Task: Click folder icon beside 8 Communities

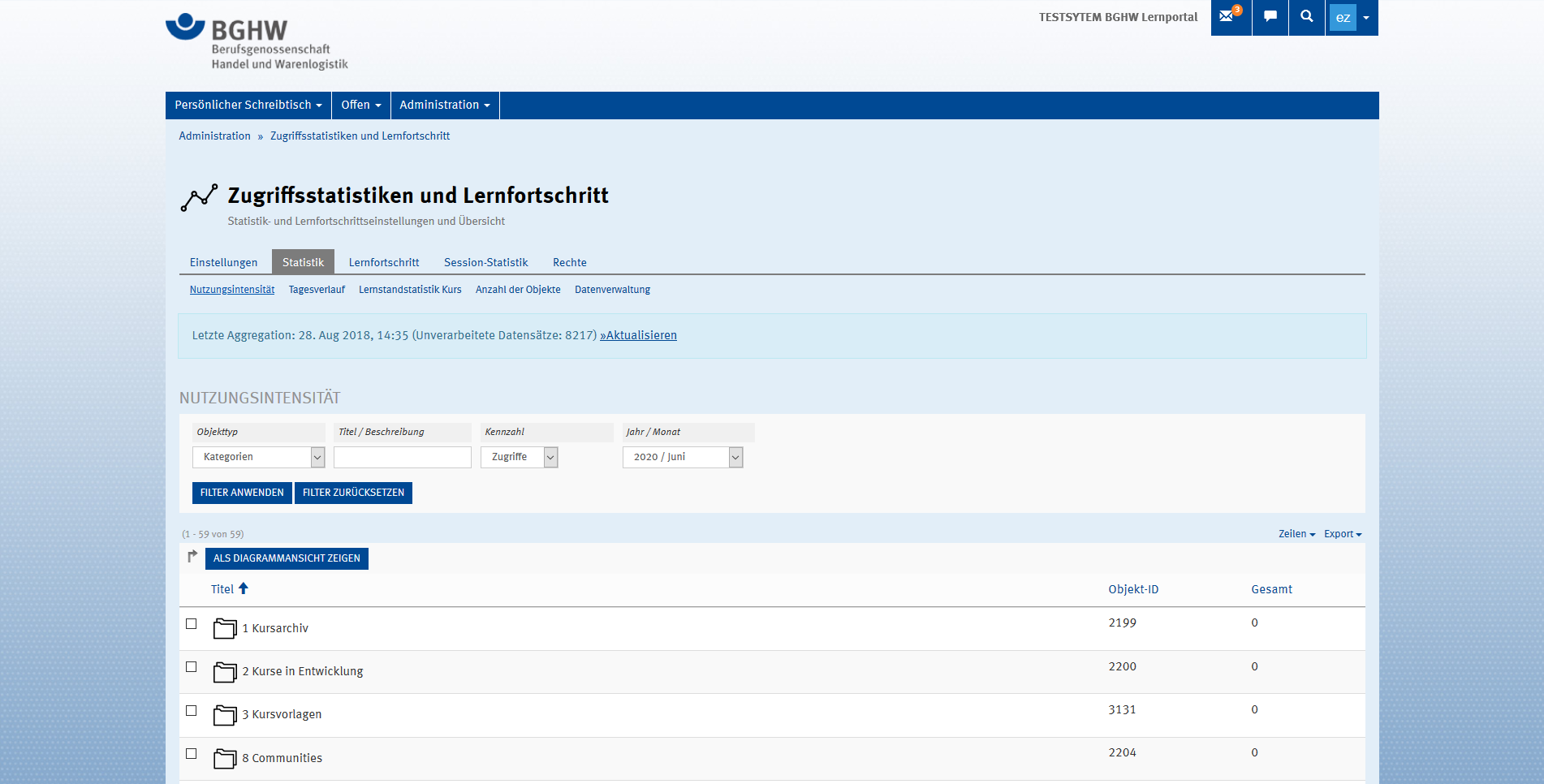Action: [x=225, y=758]
